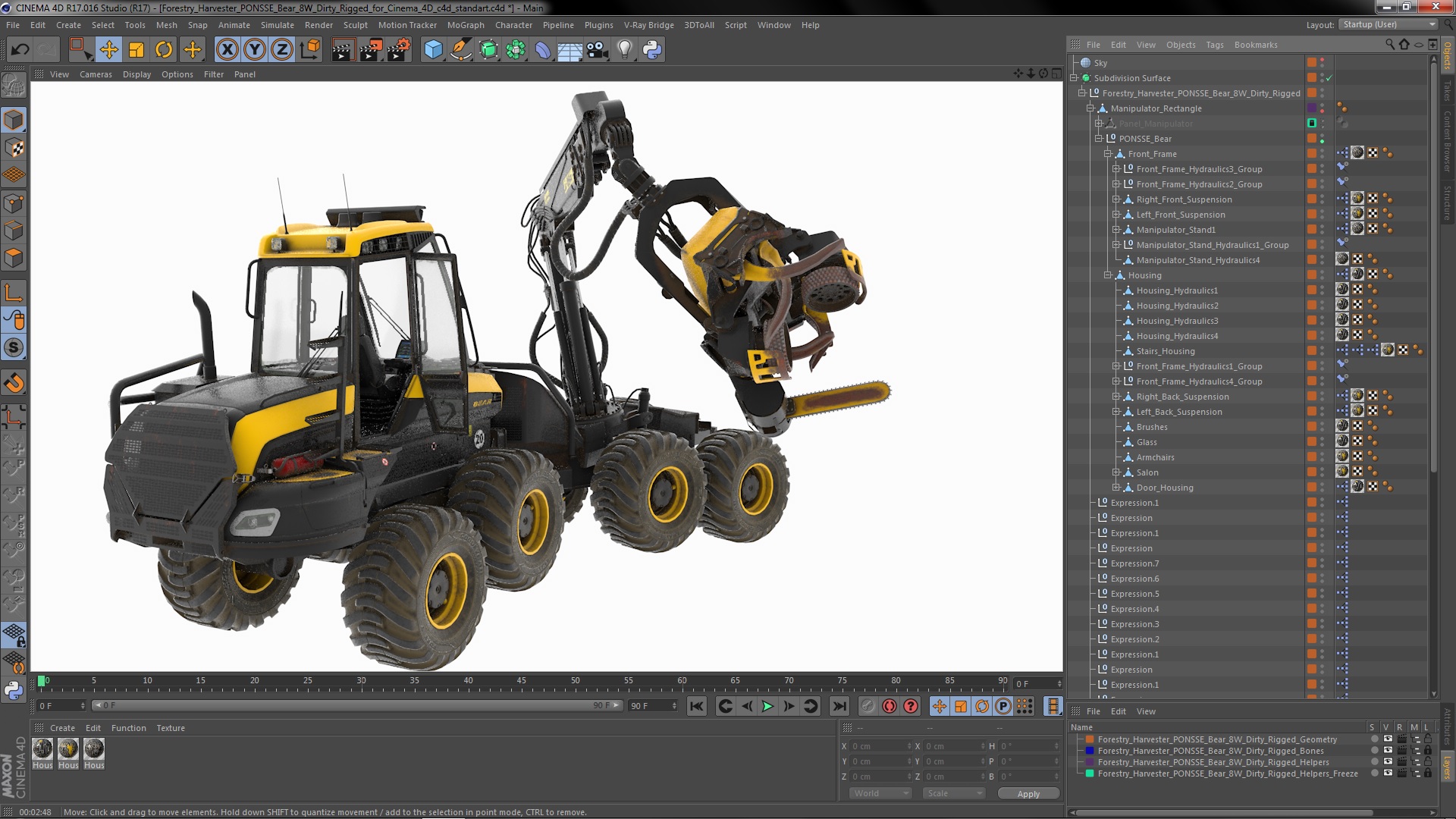The image size is (1456, 819).
Task: Toggle visibility eye for Geometry layer
Action: tap(1388, 739)
